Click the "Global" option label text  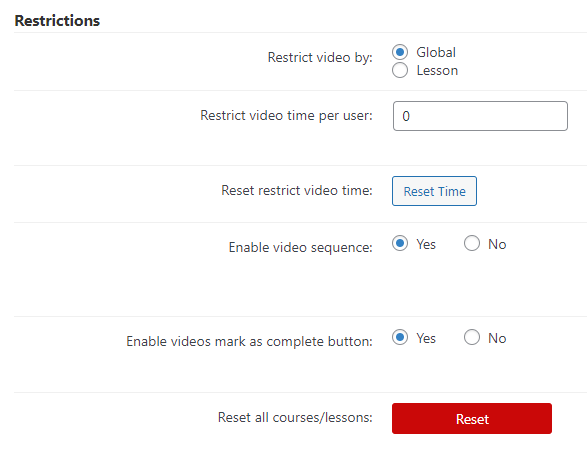[436, 52]
